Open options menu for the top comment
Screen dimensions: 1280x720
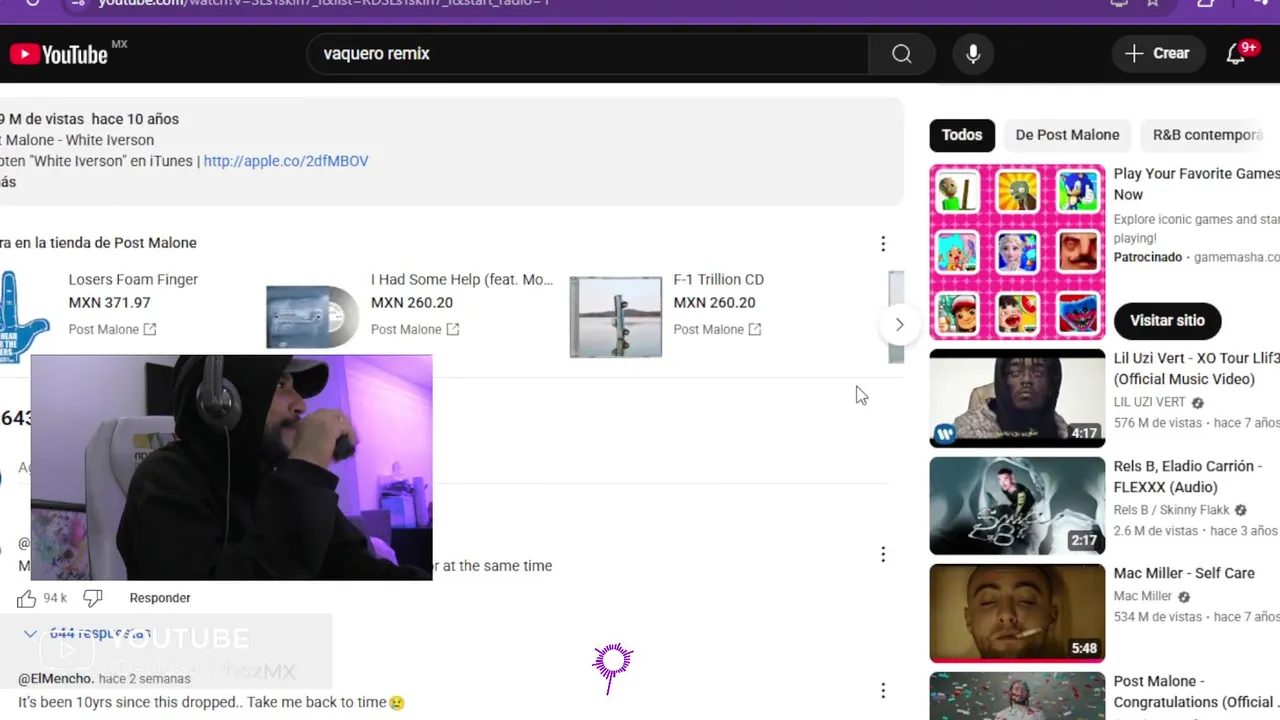click(x=883, y=554)
